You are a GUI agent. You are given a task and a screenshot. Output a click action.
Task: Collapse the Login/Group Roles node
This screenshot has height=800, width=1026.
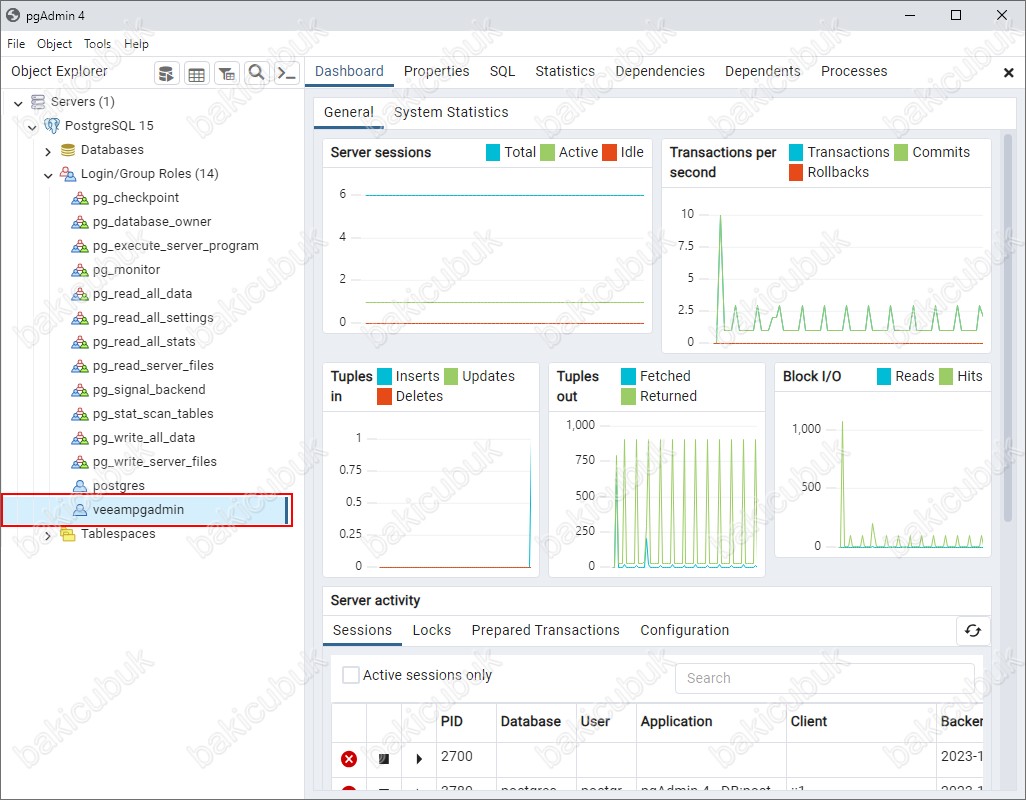48,175
